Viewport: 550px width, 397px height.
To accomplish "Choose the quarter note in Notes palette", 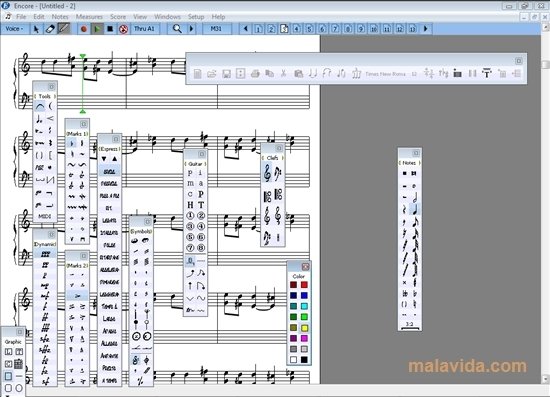I will pos(415,209).
